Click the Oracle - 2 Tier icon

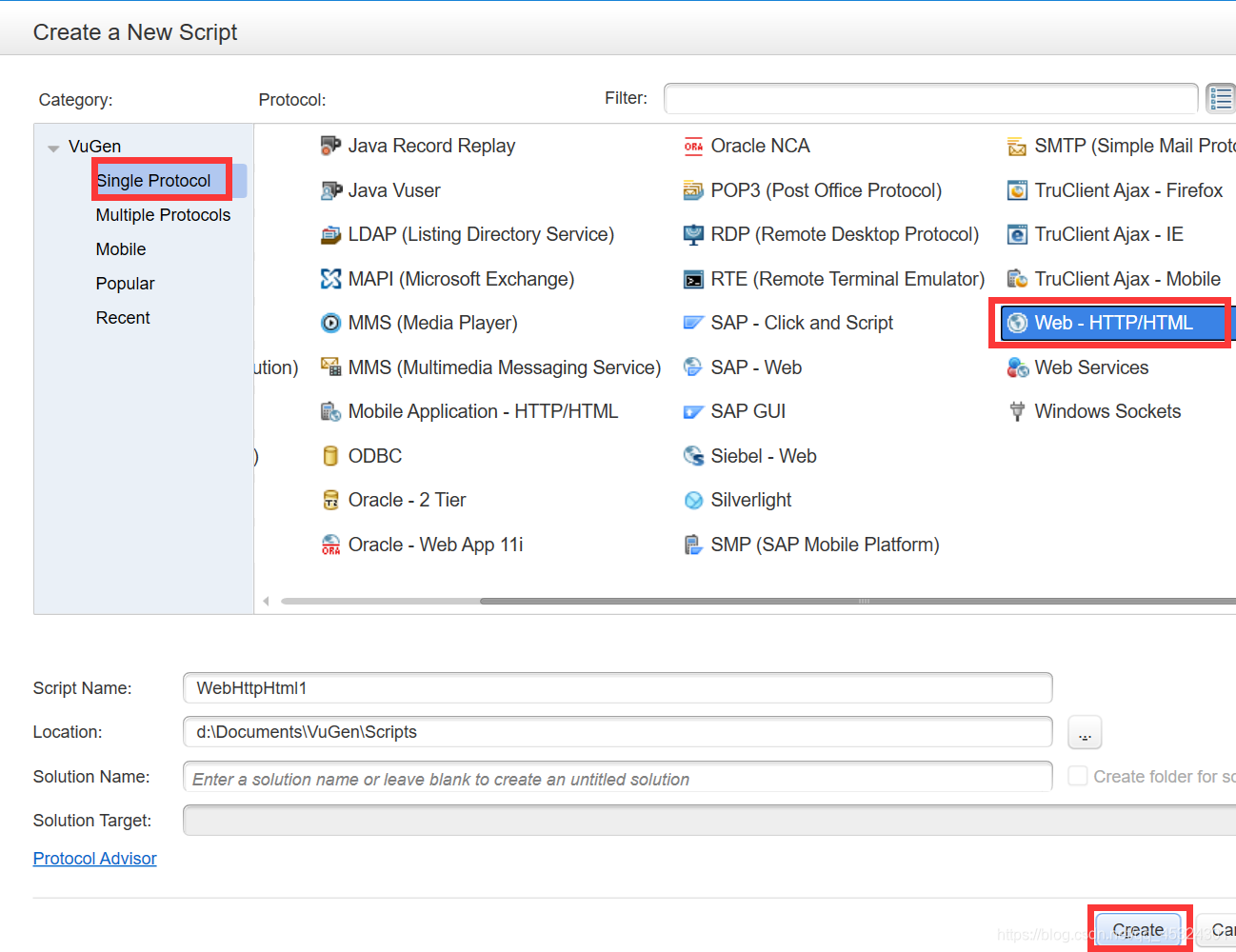point(330,500)
